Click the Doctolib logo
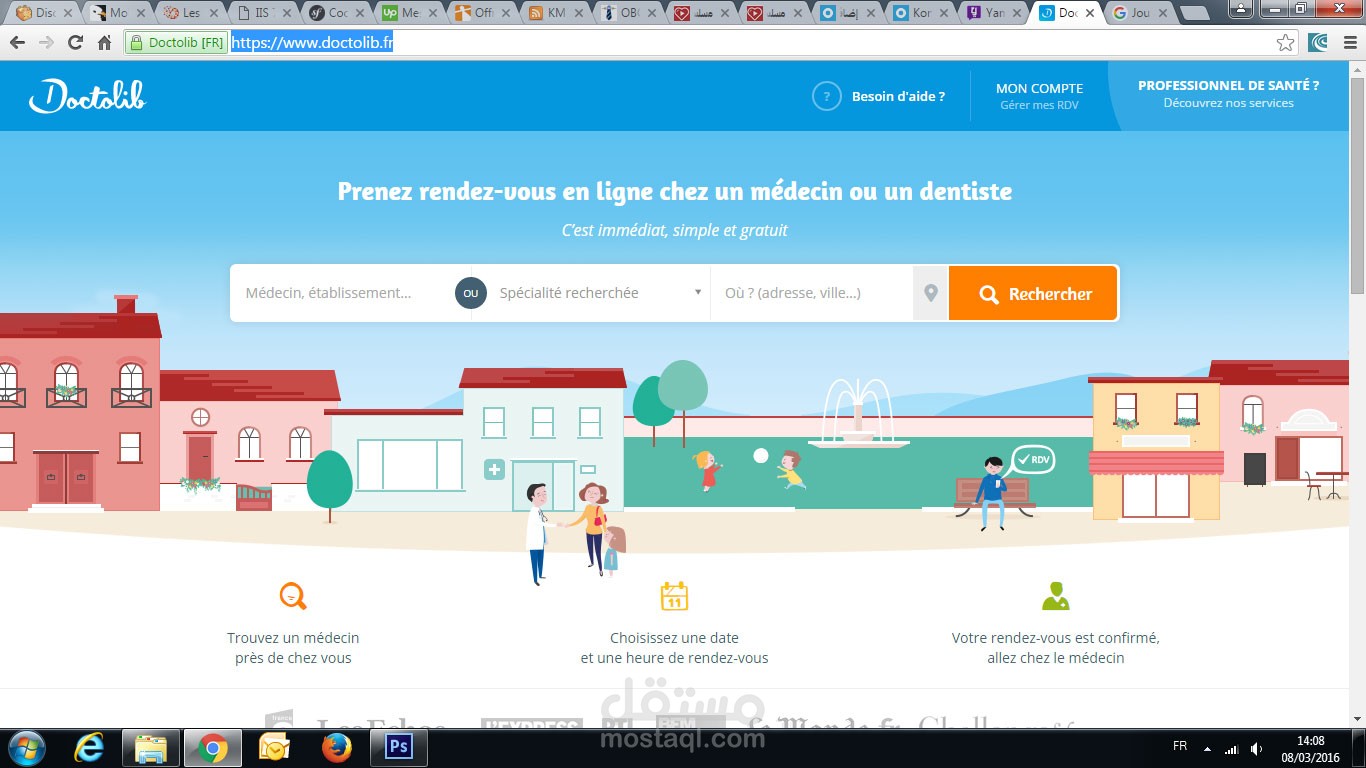Image resolution: width=1366 pixels, height=768 pixels. click(88, 96)
